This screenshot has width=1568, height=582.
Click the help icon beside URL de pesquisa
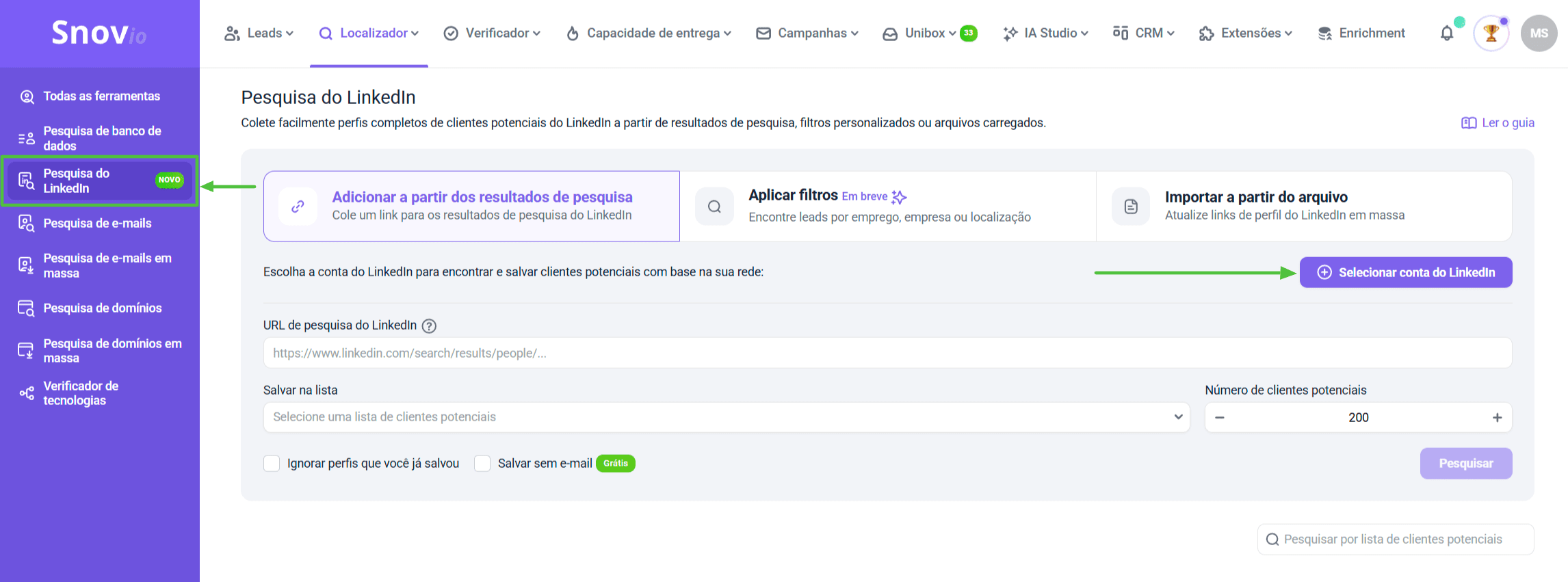click(429, 326)
